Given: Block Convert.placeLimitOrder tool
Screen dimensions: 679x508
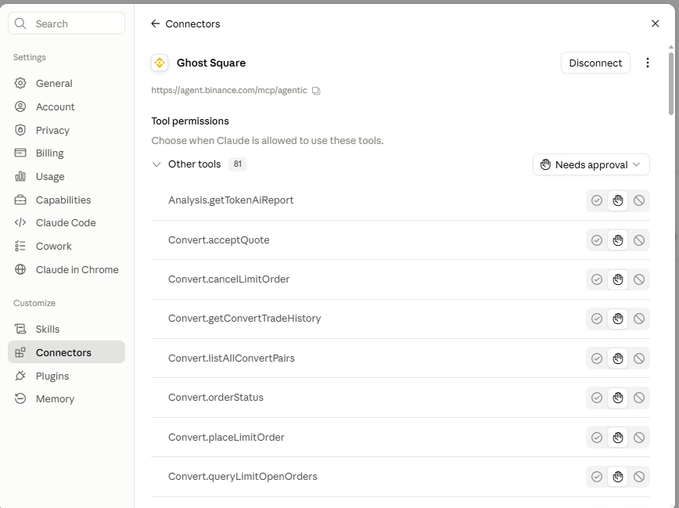Looking at the screenshot, I should coord(639,437).
